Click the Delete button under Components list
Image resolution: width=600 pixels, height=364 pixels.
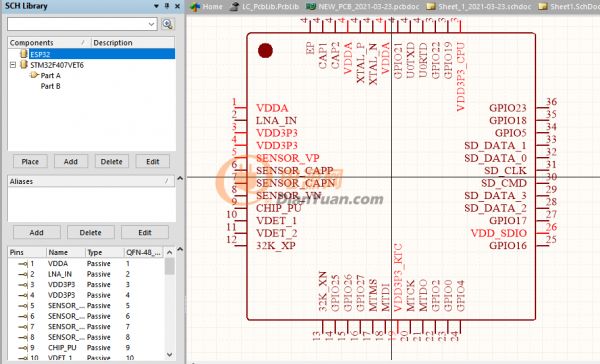[x=111, y=162]
